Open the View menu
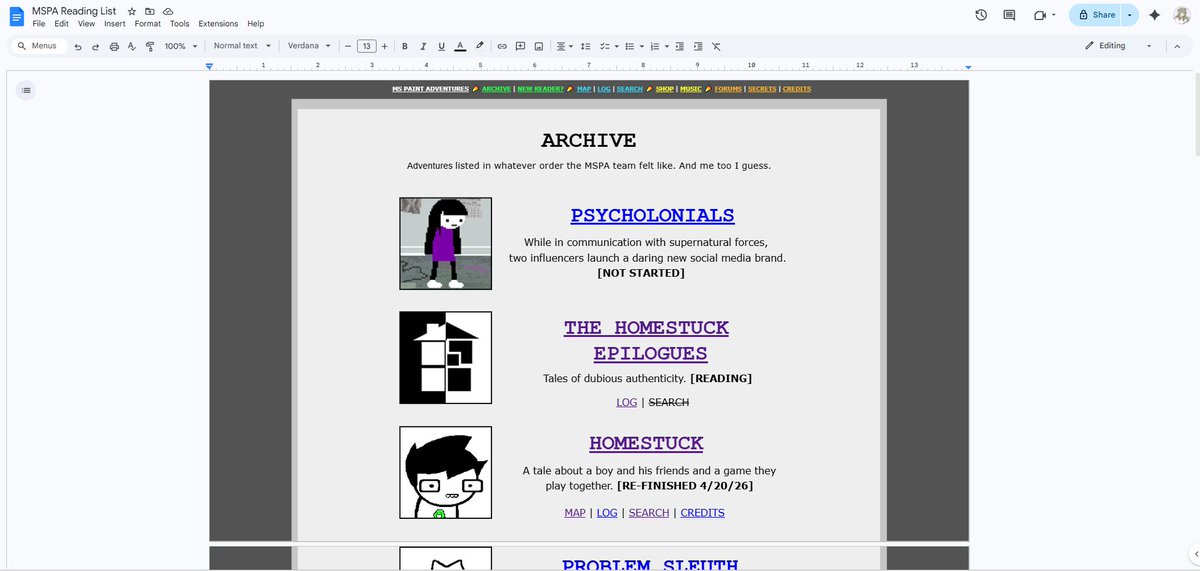 (87, 23)
